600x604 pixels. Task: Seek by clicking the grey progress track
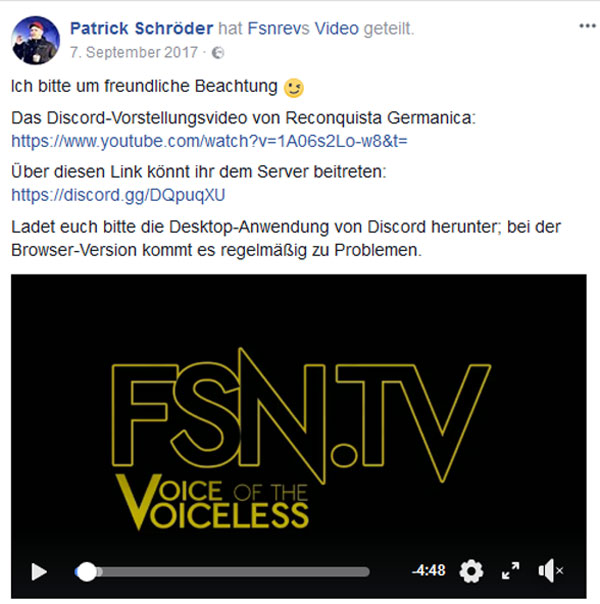[x=233, y=572]
